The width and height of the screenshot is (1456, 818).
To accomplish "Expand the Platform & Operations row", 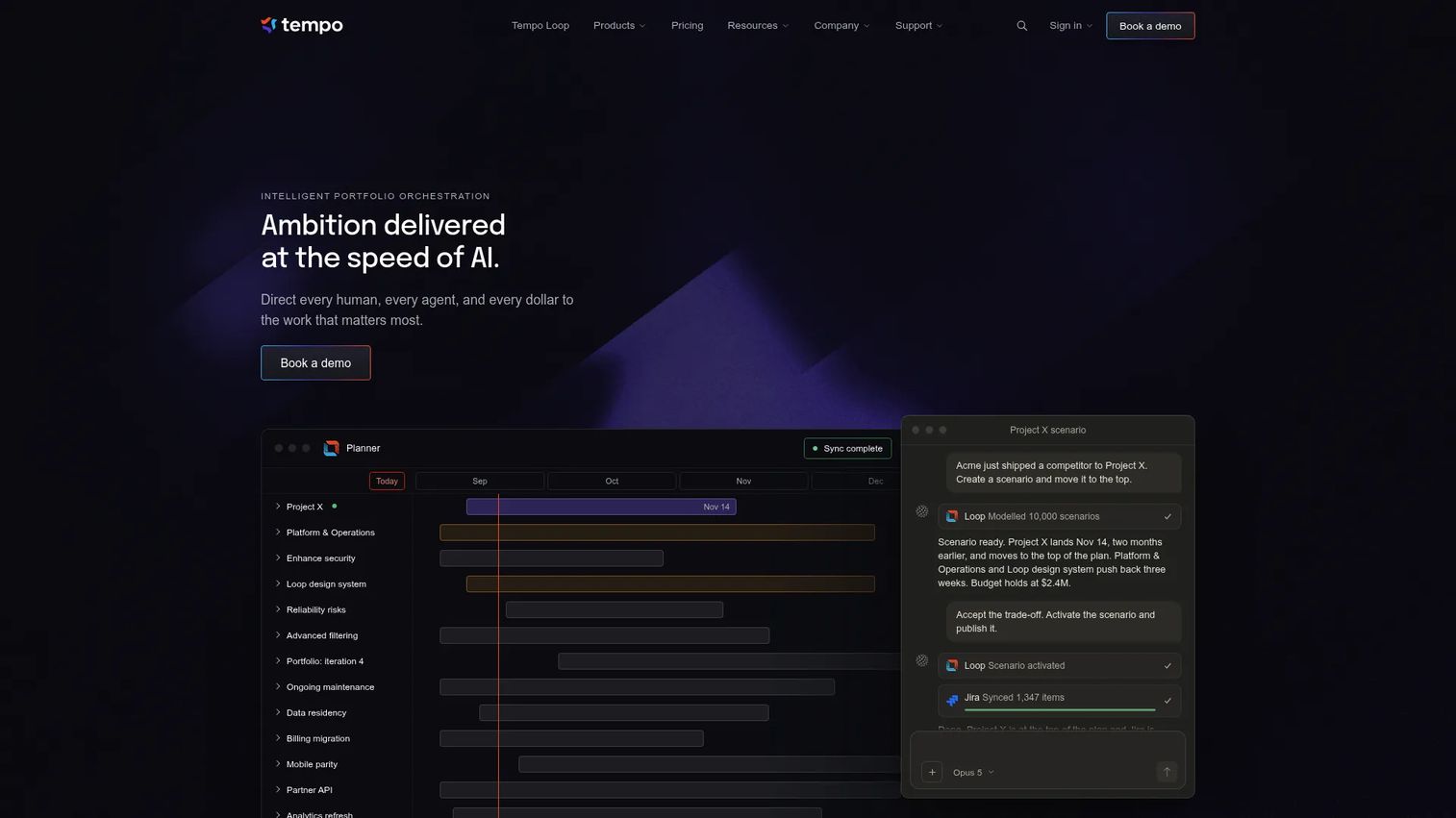I will pos(278,532).
